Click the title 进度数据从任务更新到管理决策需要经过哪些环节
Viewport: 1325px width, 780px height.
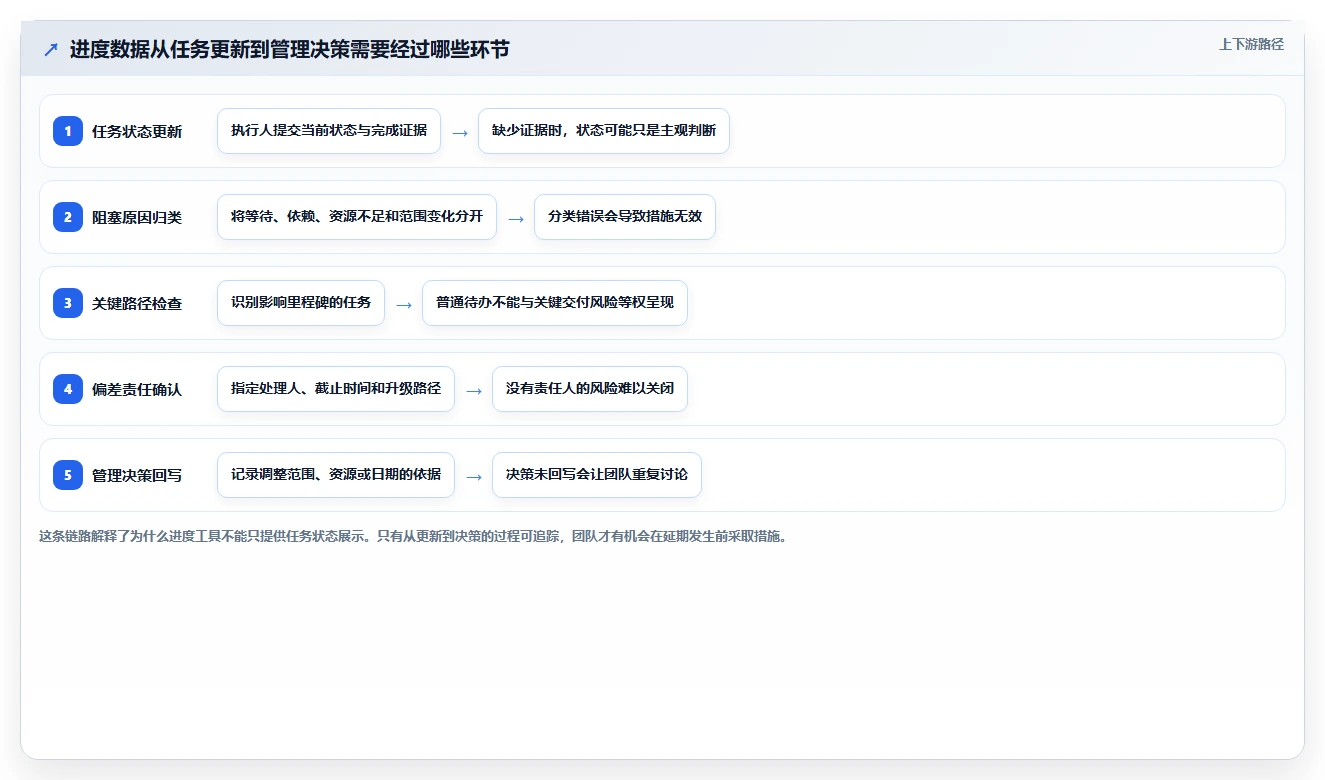[x=289, y=50]
